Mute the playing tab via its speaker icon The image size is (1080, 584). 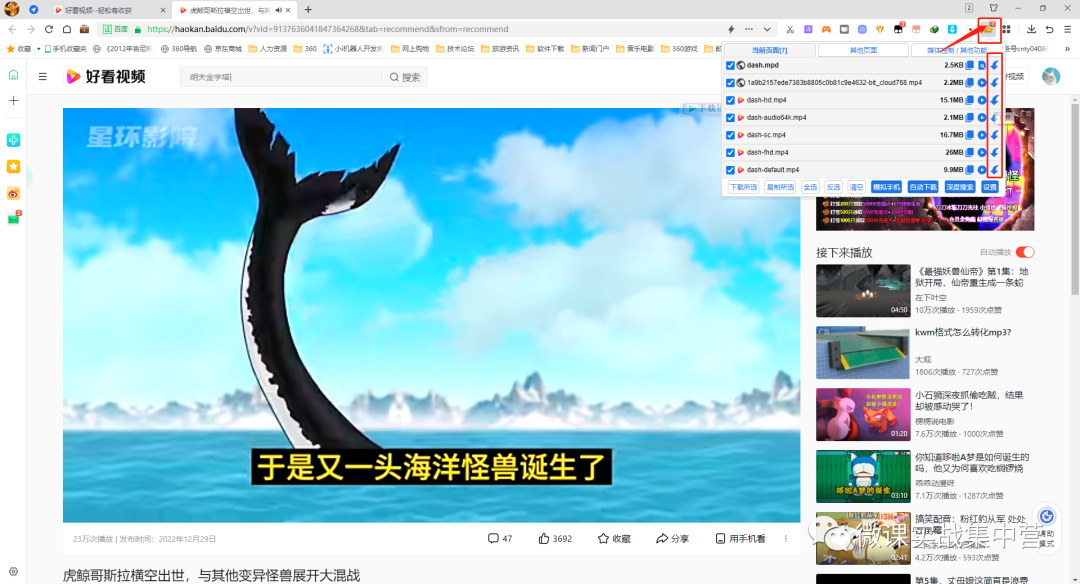(278, 10)
